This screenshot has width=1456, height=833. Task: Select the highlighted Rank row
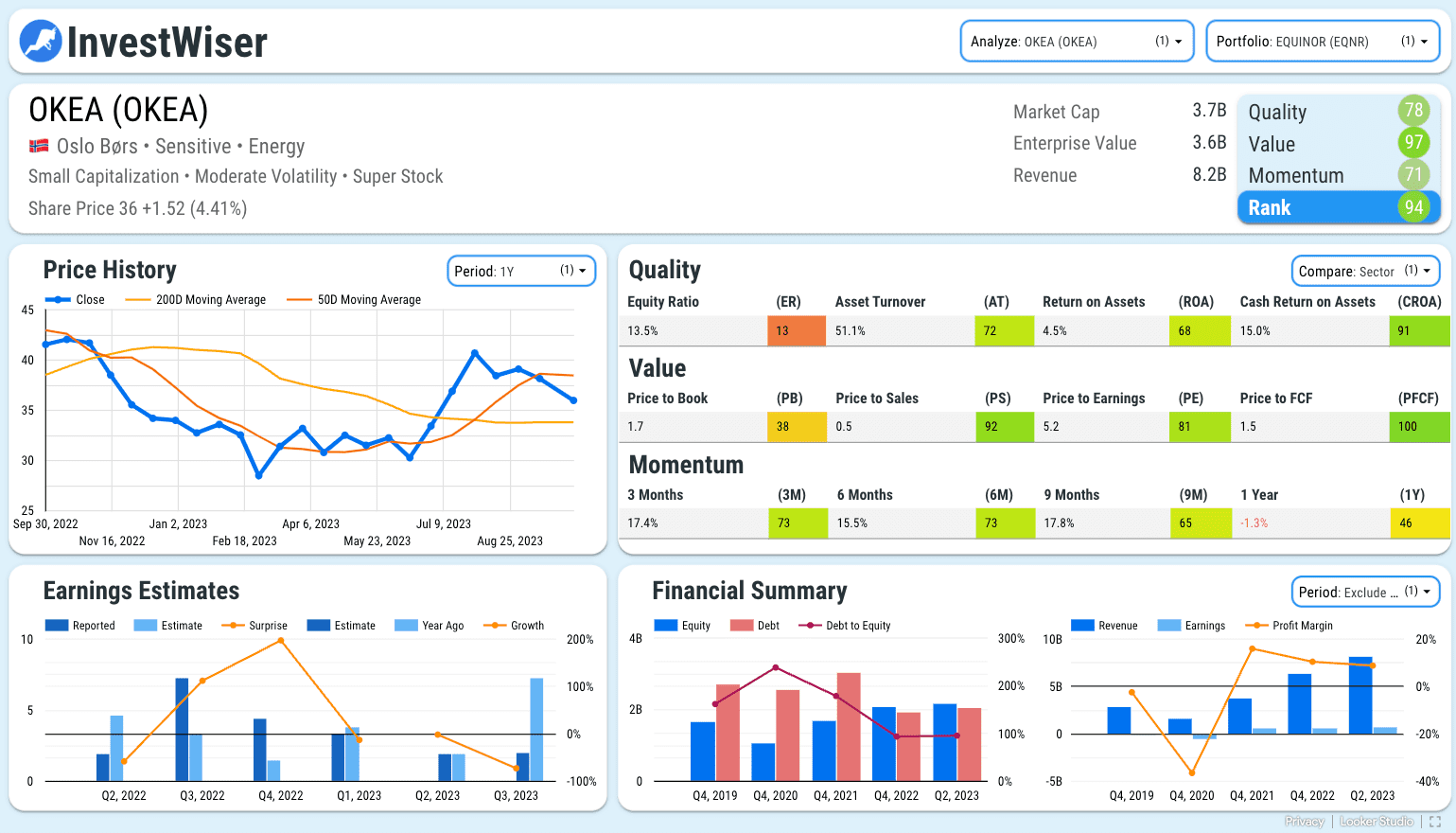[1339, 207]
